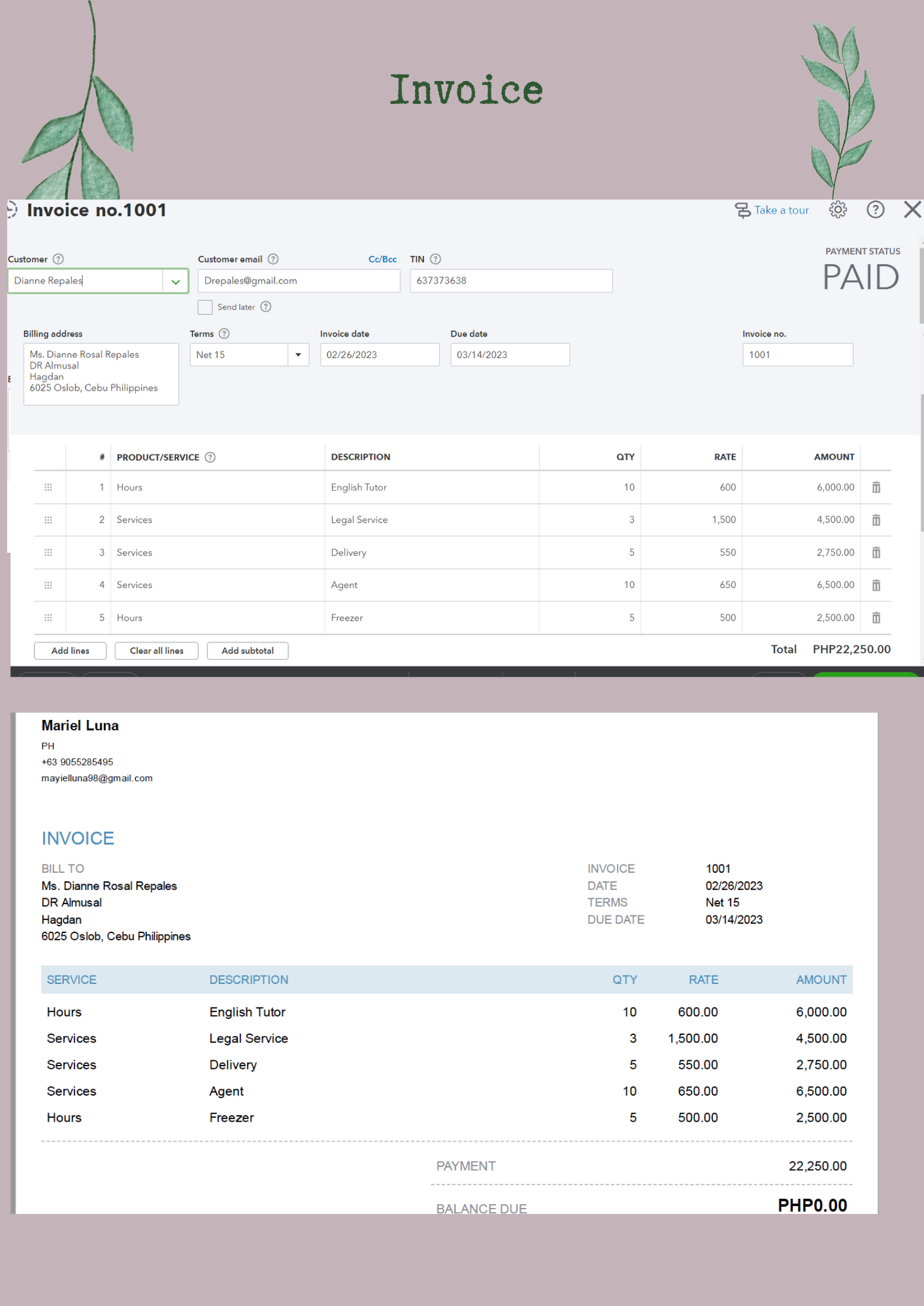Click the history icon beside Invoice no.1001 title
The height and width of the screenshot is (1306, 924).
coord(12,210)
